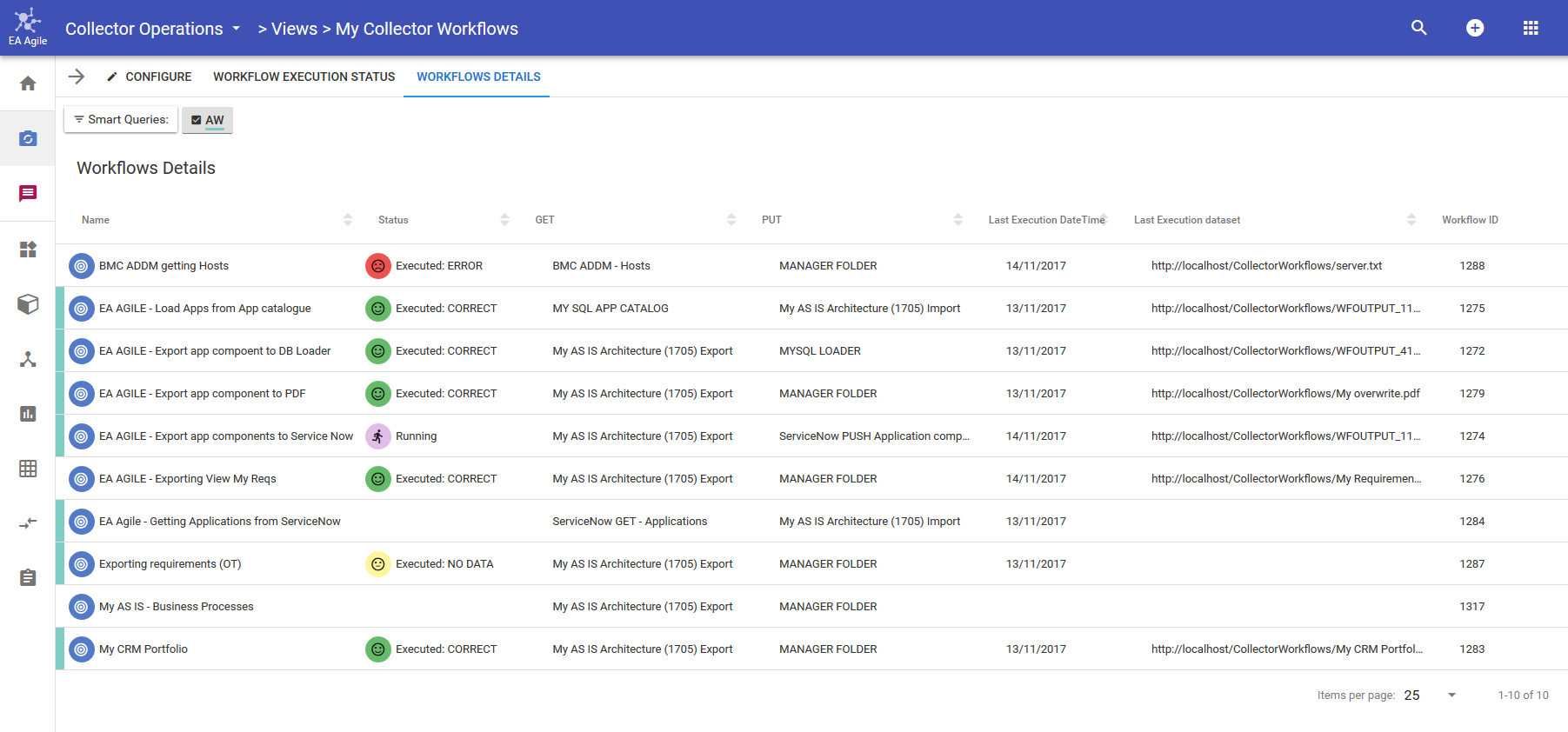
Task: Open the My CRM Portfolio workflow row
Action: (x=143, y=649)
